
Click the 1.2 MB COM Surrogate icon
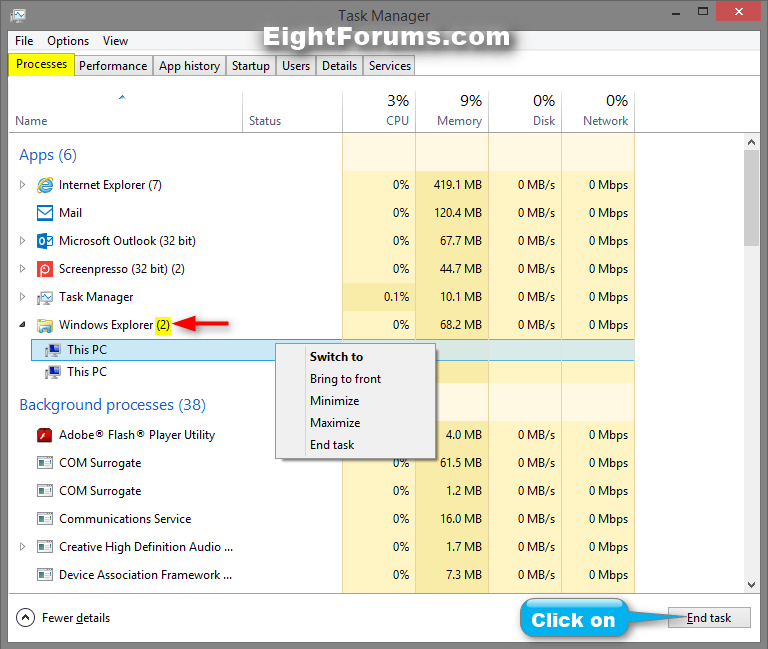45,491
